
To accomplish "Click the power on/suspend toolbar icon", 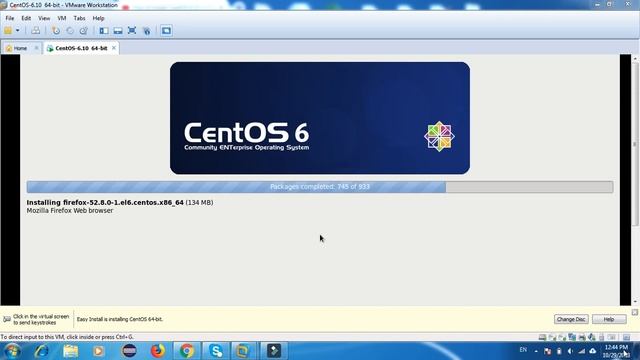I will coord(8,31).
